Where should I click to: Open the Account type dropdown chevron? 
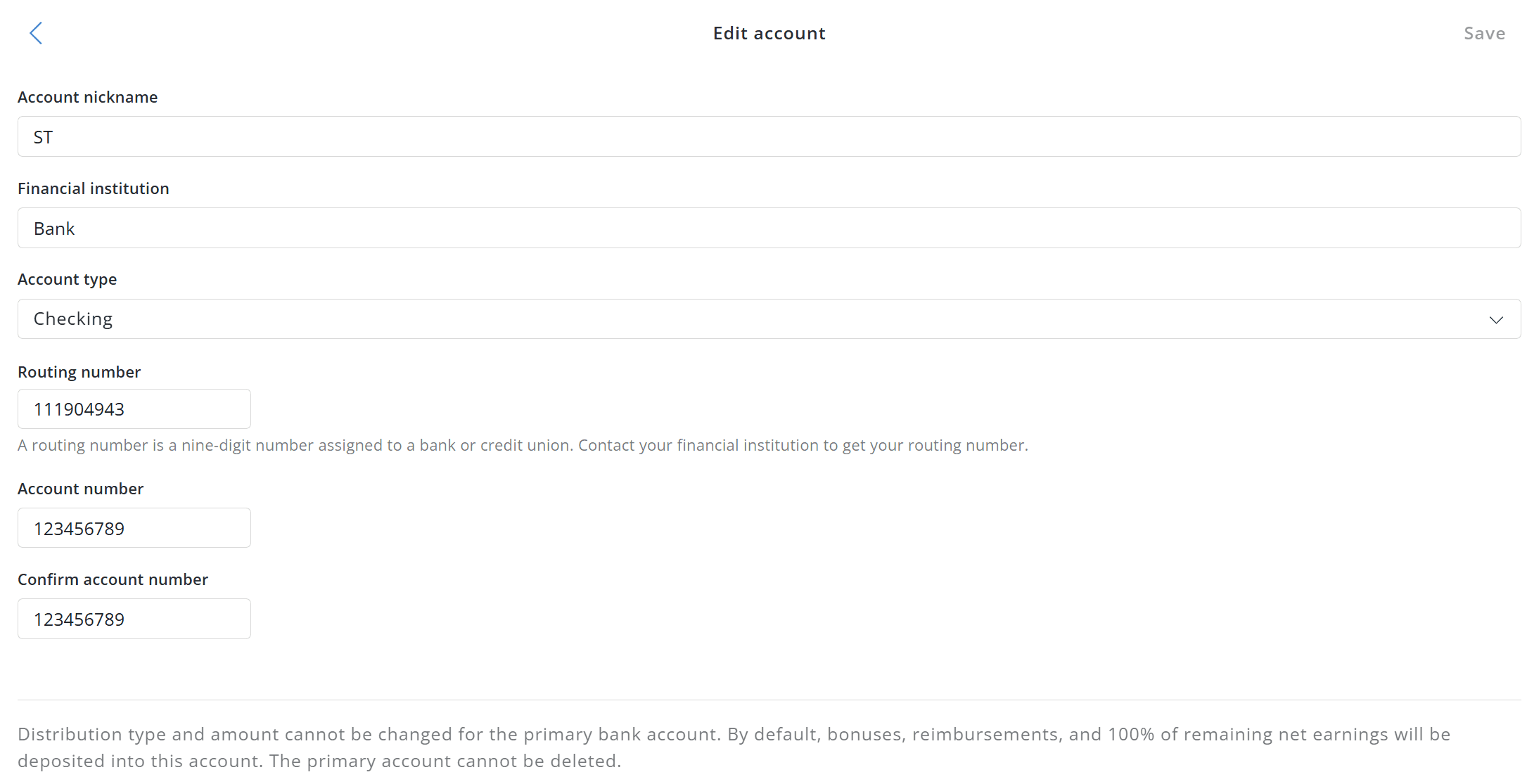(1497, 320)
